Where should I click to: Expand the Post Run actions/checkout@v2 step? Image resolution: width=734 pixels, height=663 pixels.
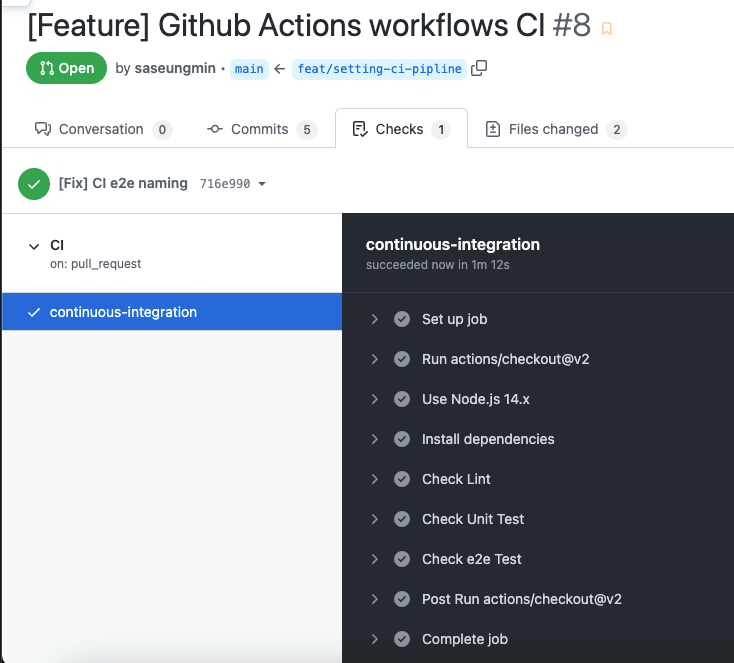click(374, 599)
